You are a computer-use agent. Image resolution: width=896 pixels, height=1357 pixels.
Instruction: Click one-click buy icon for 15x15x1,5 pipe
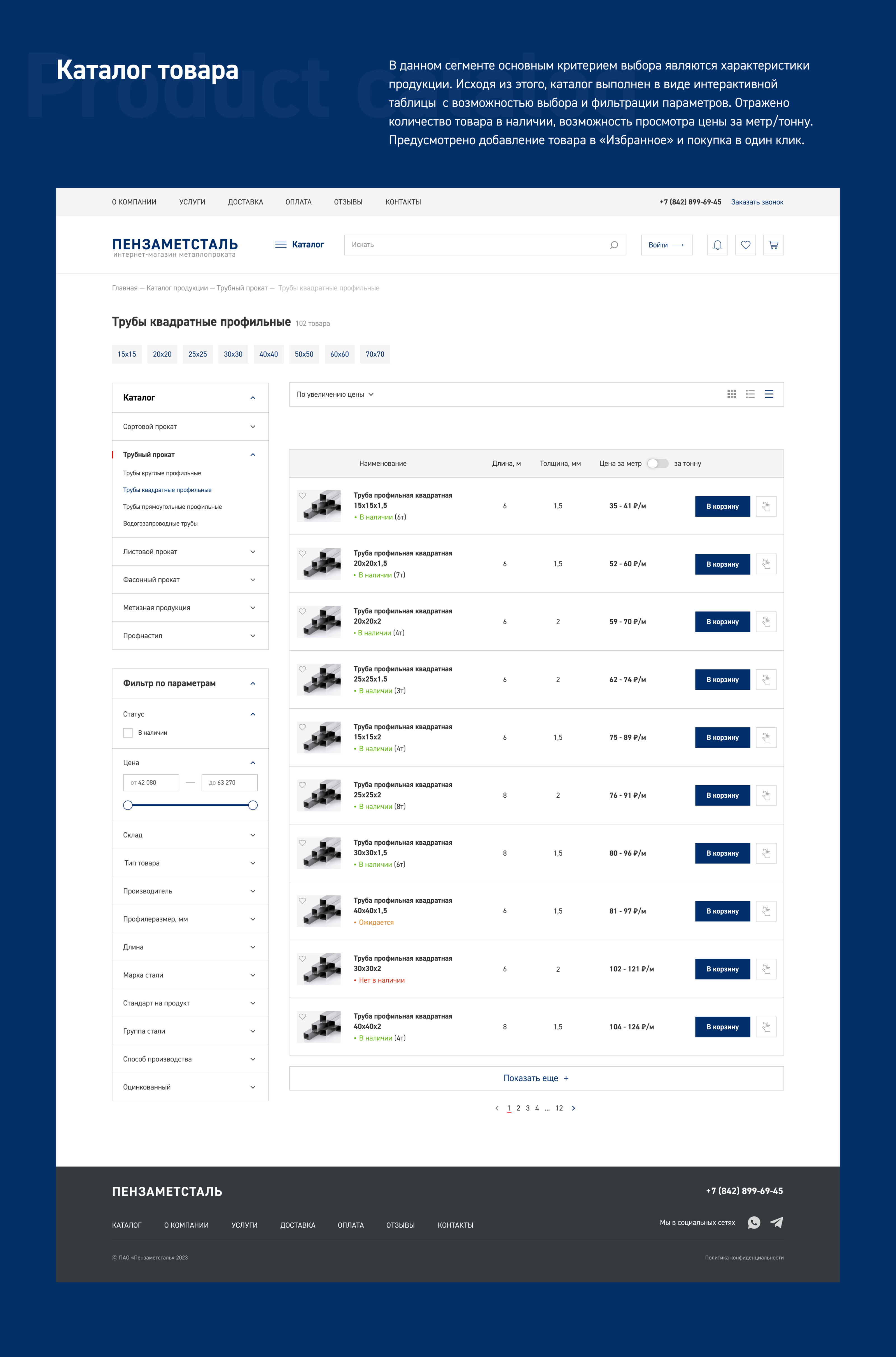(766, 506)
